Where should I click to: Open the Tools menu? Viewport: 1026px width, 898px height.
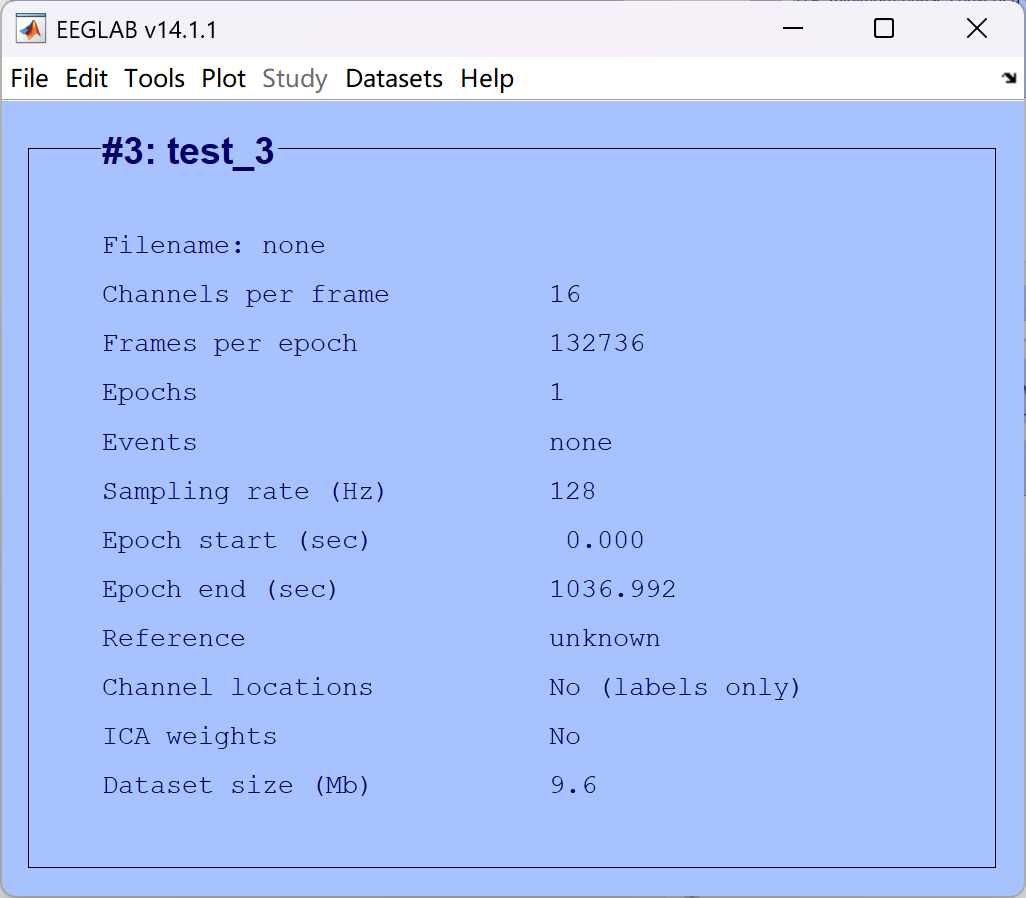(154, 79)
